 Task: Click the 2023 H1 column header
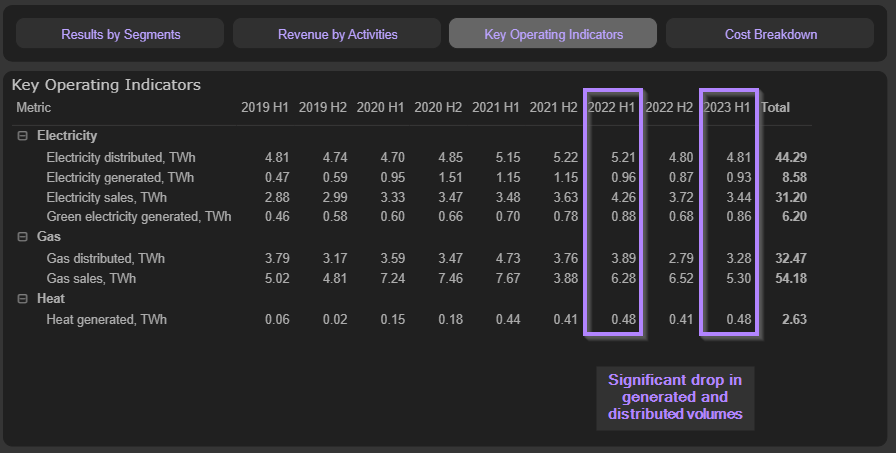728,108
